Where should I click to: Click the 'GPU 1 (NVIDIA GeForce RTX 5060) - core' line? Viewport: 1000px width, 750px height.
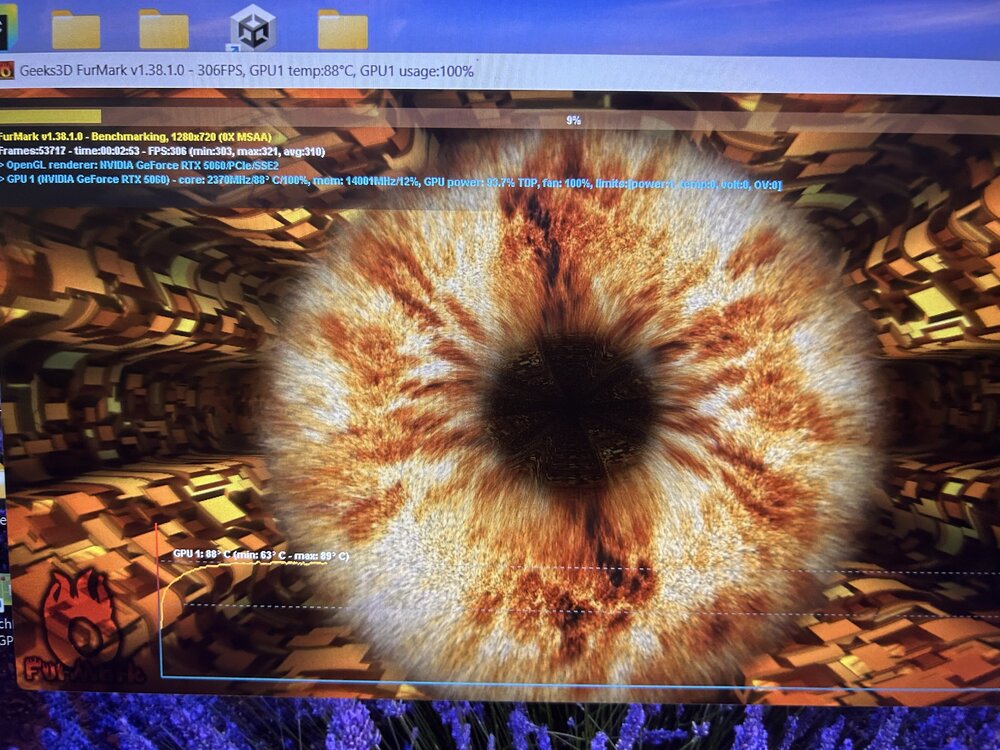click(x=390, y=181)
